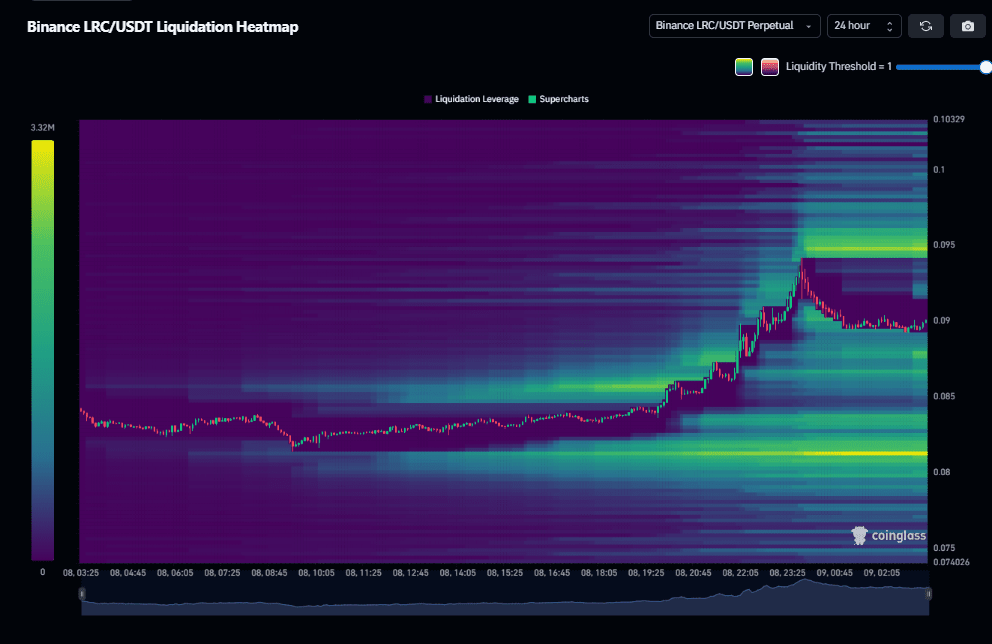Click the camera screenshot icon

[x=967, y=26]
